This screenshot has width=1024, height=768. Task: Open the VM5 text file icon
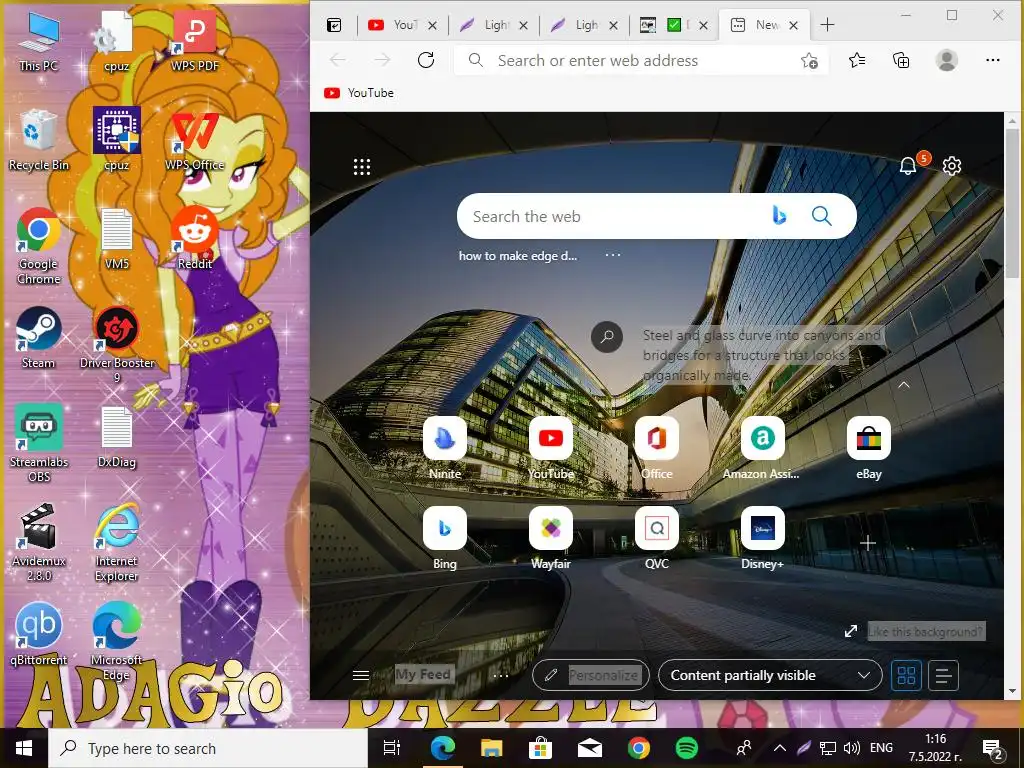click(117, 238)
